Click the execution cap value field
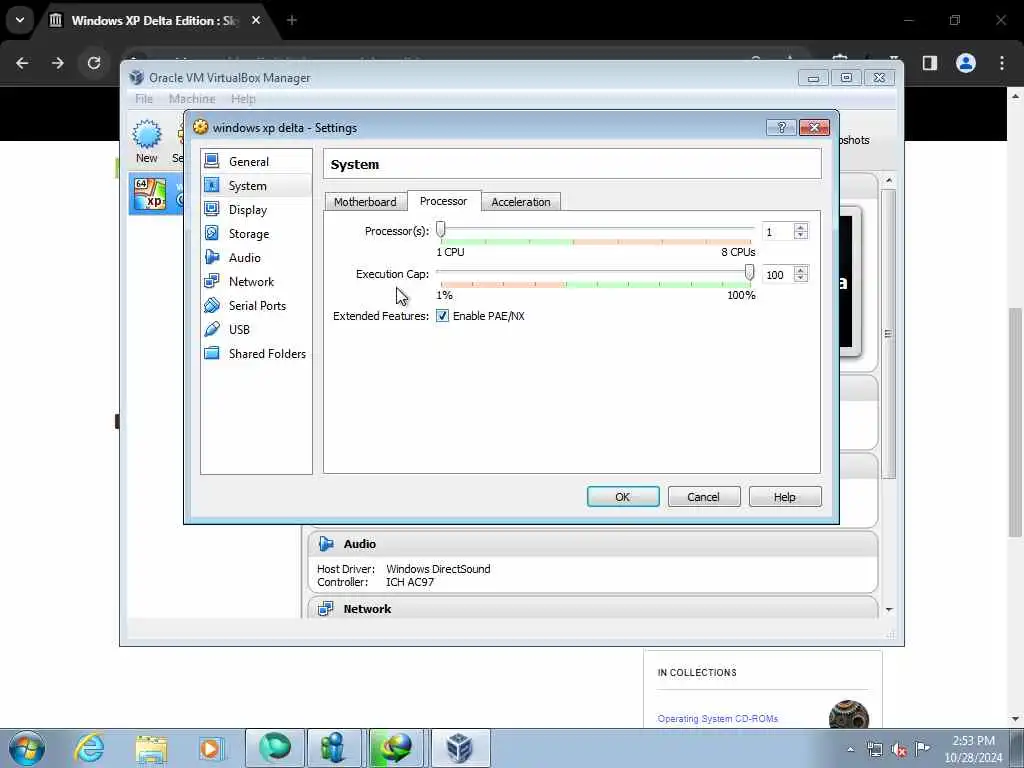The height and width of the screenshot is (768, 1024). [778, 275]
